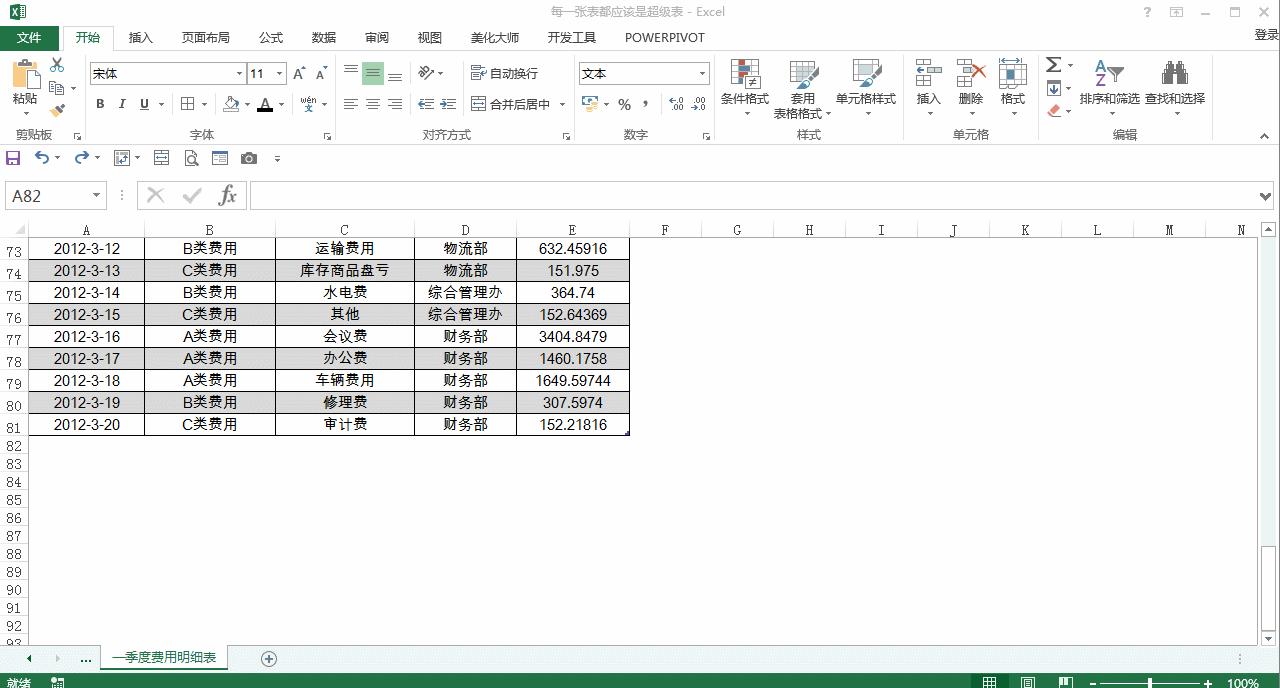Click the zoom in plus button
Screen dimensions: 1280x688
tap(1208, 683)
